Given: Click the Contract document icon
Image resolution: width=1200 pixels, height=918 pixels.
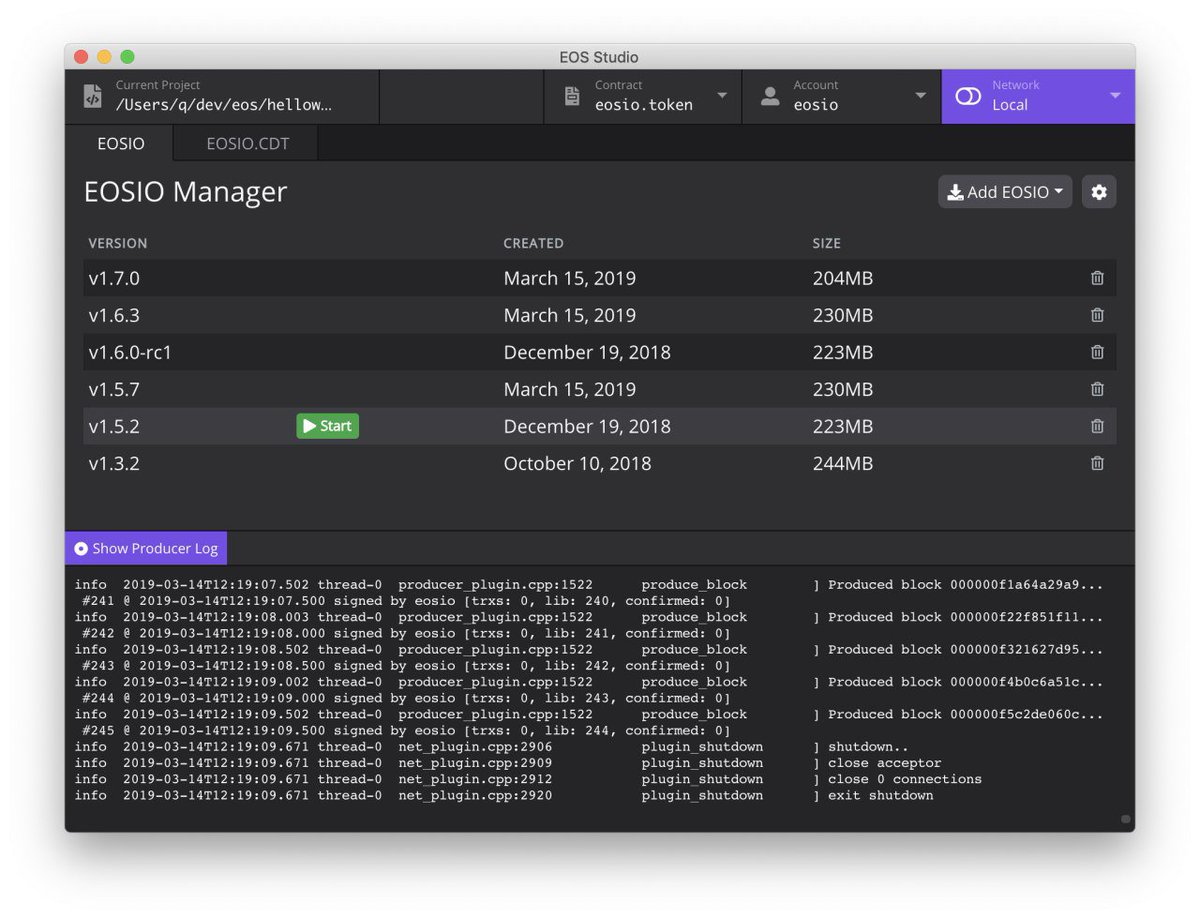Looking at the screenshot, I should (x=572, y=95).
